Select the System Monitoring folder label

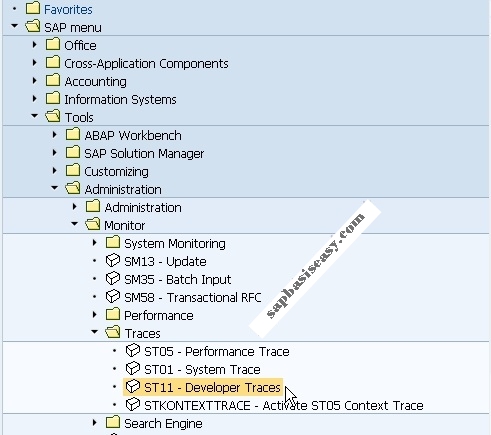(175, 244)
